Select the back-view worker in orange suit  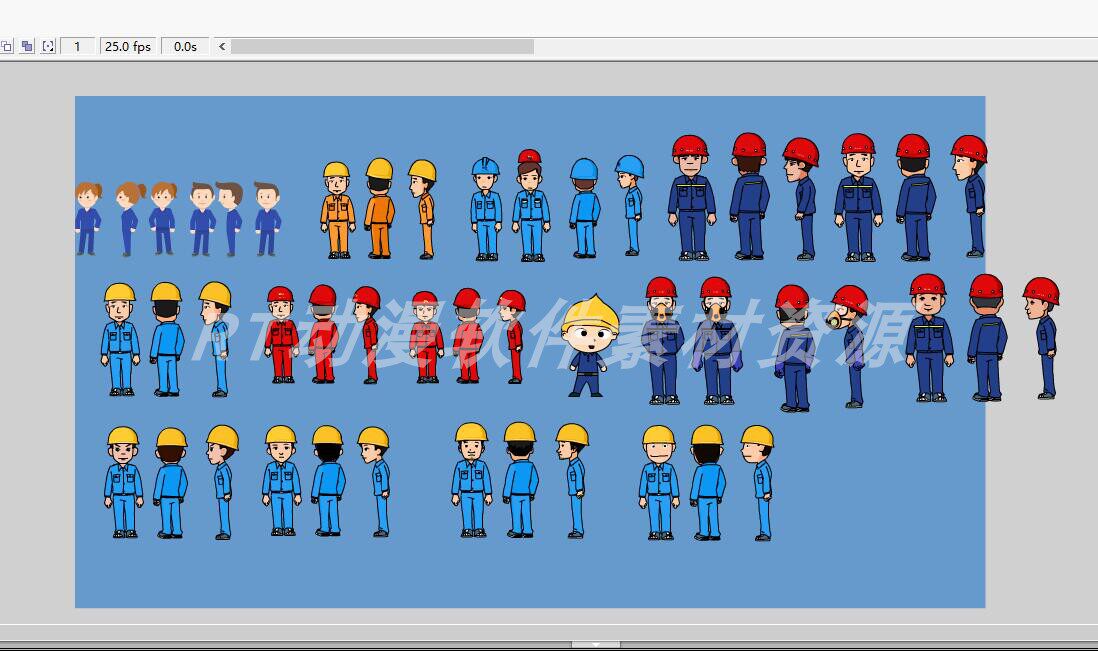(x=379, y=209)
